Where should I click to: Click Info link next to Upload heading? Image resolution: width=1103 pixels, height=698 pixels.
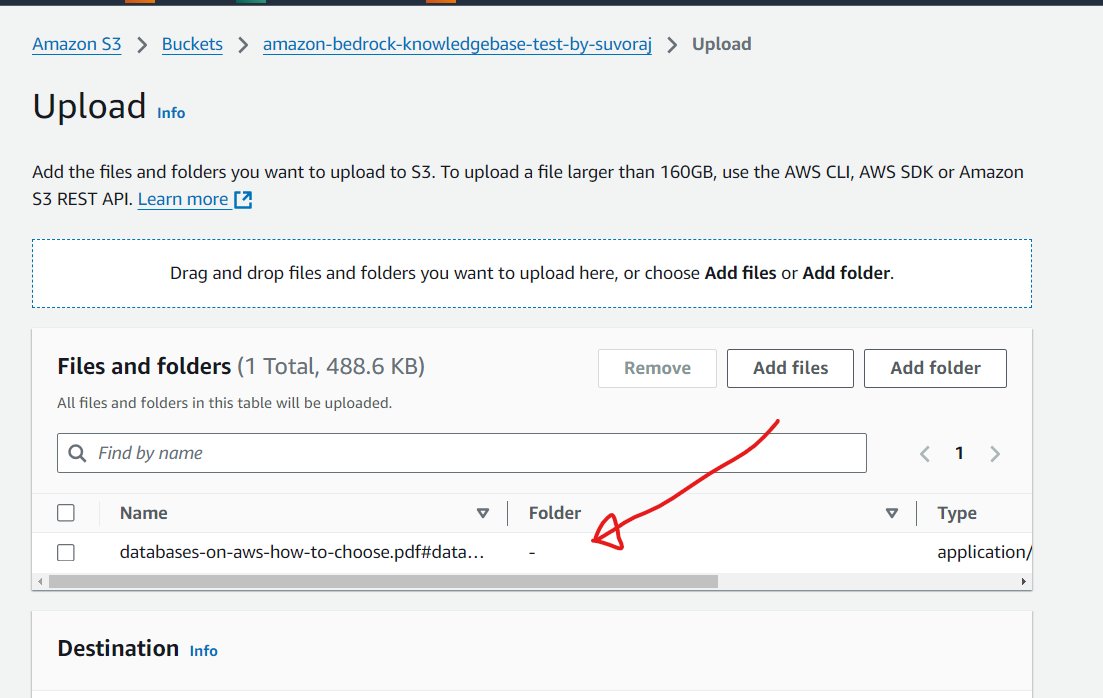pos(171,113)
